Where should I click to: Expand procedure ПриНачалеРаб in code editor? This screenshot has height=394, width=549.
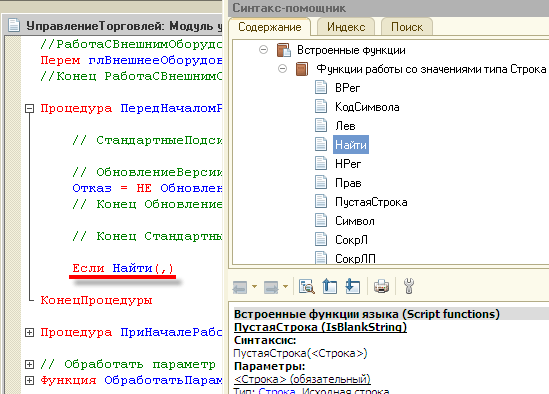(x=29, y=332)
